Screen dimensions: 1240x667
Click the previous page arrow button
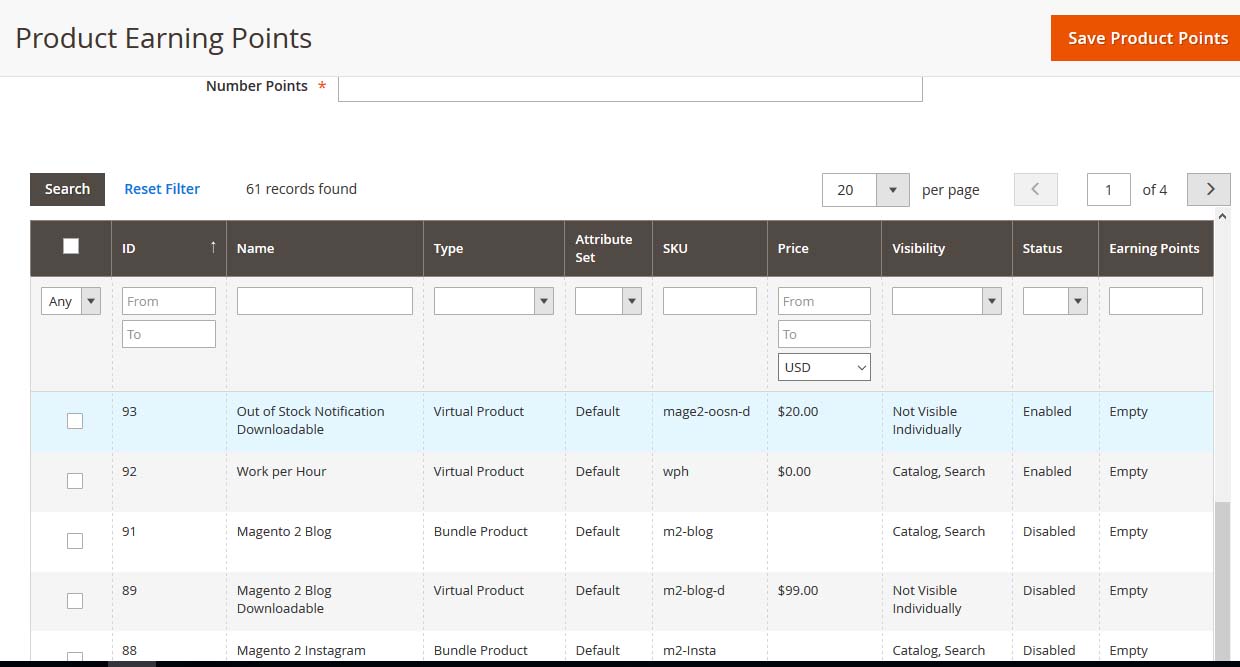pyautogui.click(x=1035, y=189)
